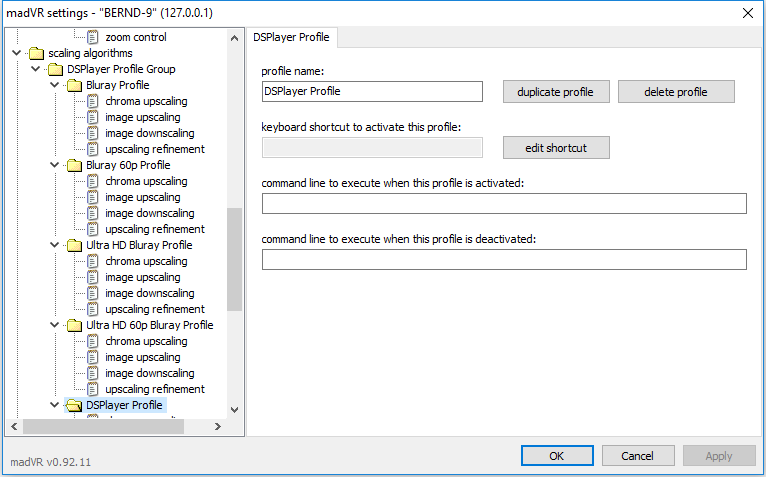
Task: Click image upscaling page icon under Bluray Profile
Action: click(x=92, y=117)
